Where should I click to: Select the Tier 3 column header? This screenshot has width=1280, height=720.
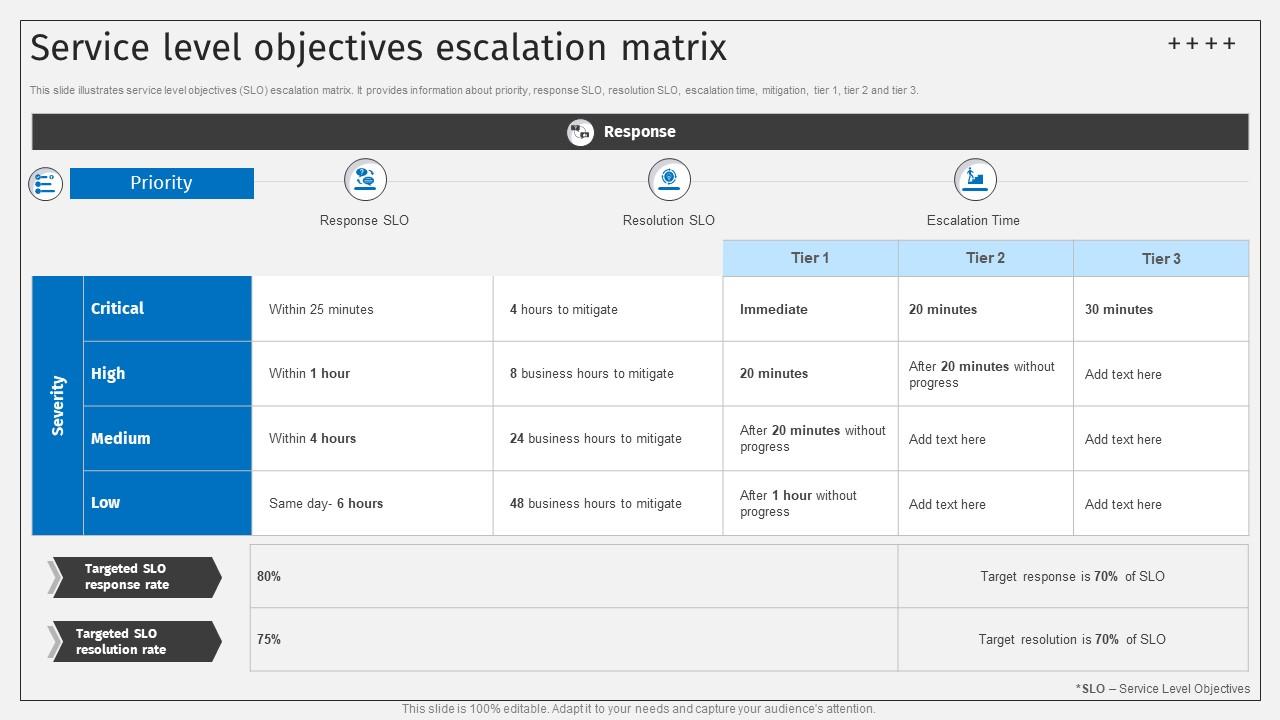tap(1160, 258)
